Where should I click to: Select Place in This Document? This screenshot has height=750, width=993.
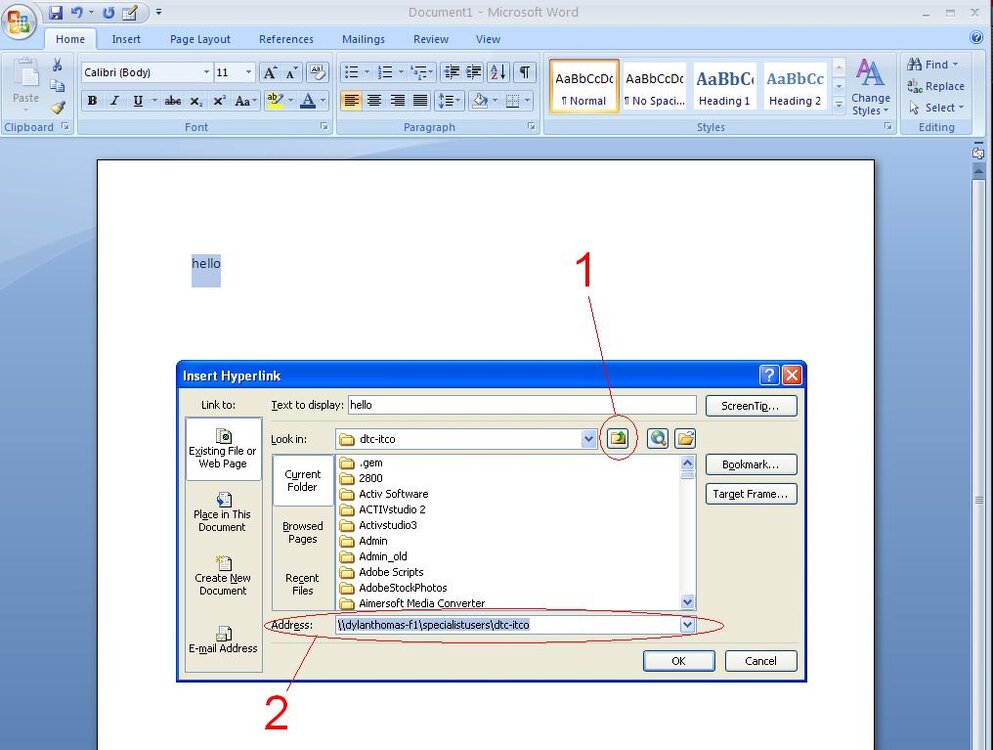coord(222,512)
